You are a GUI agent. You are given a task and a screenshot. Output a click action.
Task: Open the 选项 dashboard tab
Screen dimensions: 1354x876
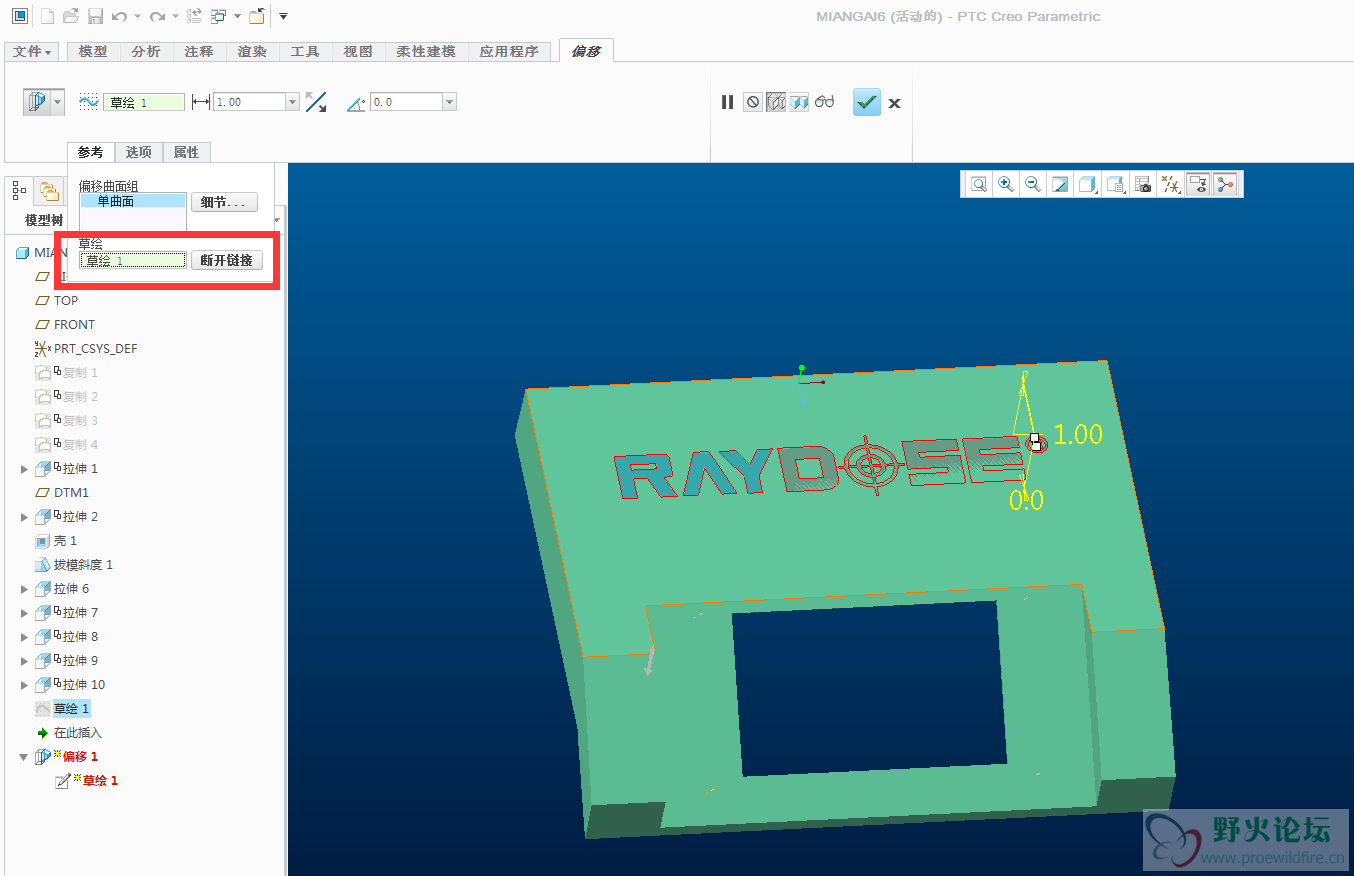click(x=138, y=152)
